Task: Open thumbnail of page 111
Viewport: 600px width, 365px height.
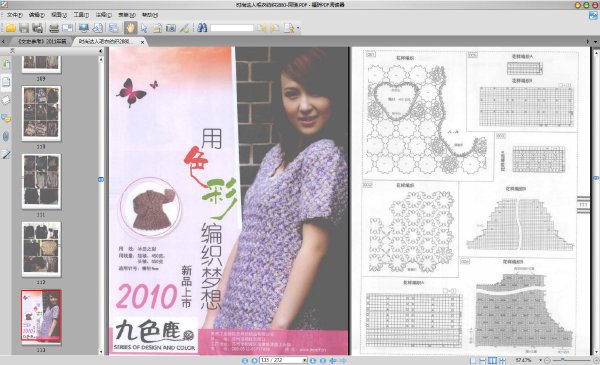Action: click(41, 181)
